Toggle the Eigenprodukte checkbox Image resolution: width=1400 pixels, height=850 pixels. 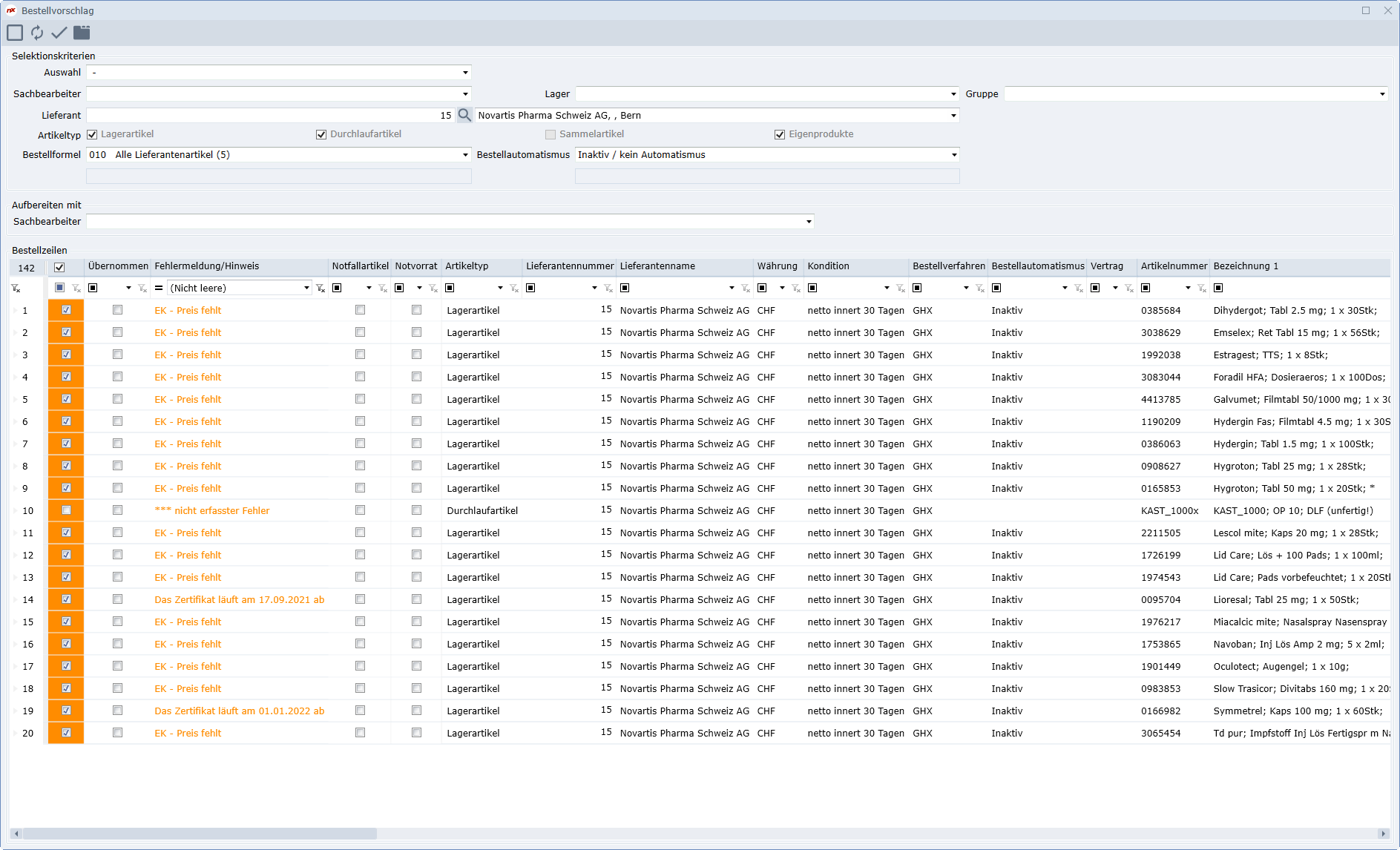pyautogui.click(x=780, y=135)
